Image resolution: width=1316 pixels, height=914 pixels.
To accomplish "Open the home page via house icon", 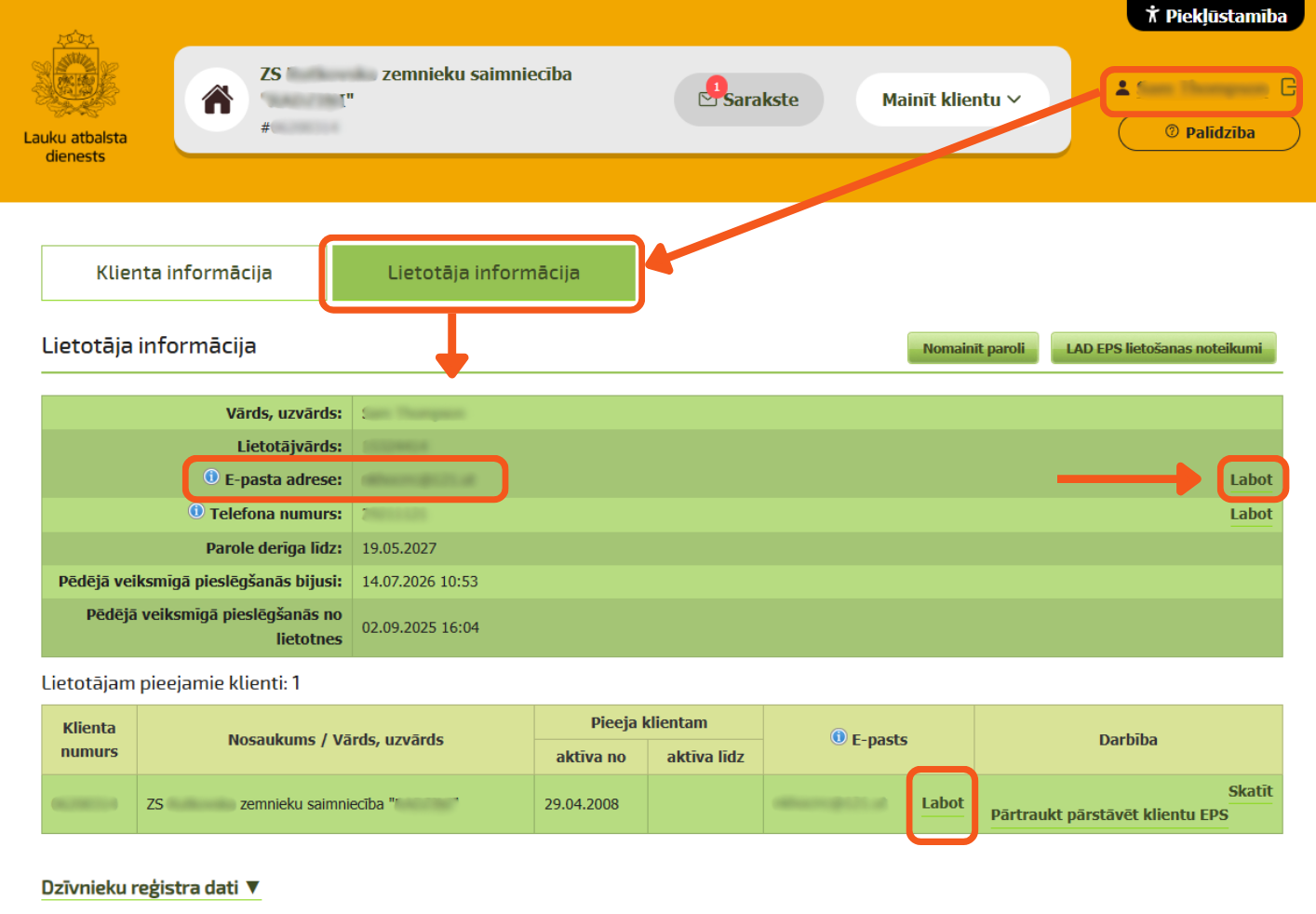I will 218,100.
